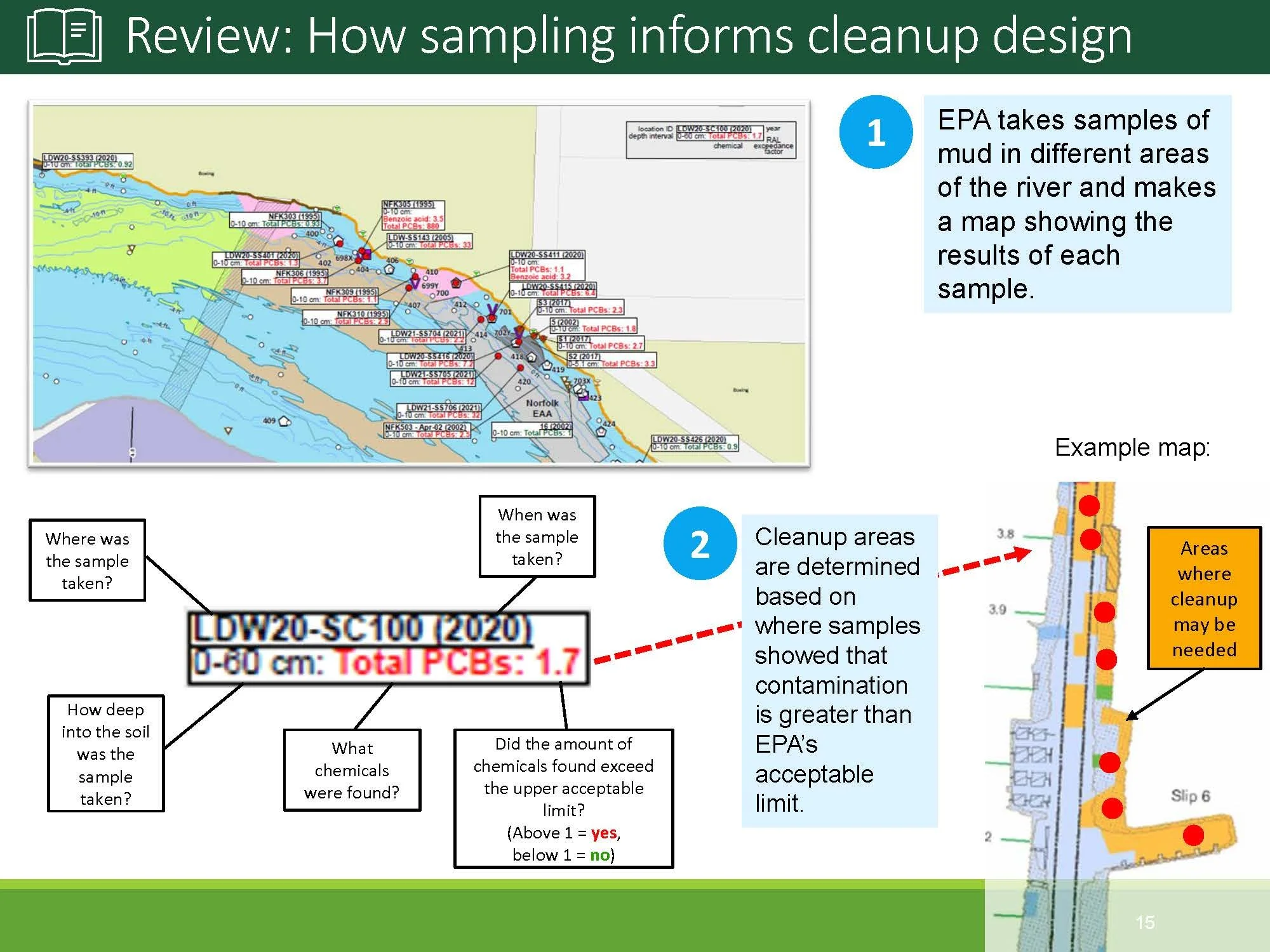
Task: Click the blue number 2 circle
Action: point(700,543)
